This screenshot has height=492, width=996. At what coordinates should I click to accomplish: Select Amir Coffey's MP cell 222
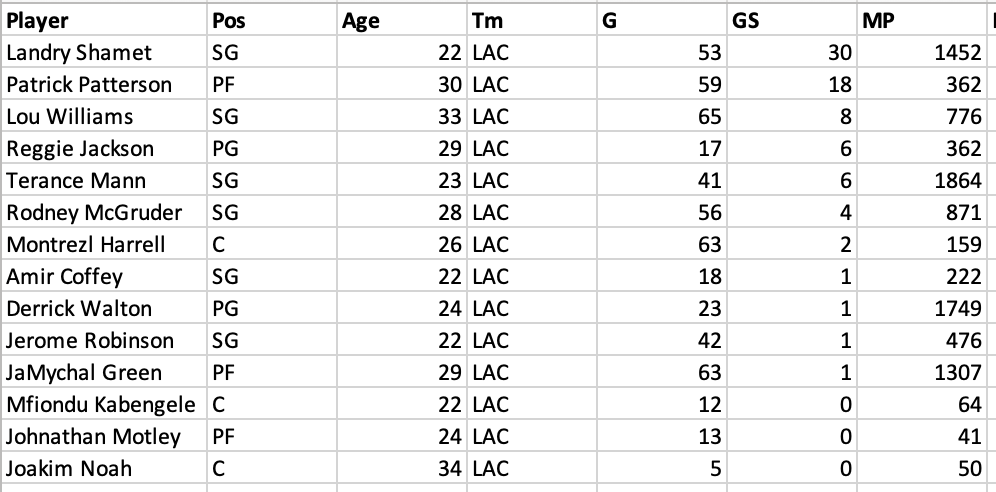[921, 276]
